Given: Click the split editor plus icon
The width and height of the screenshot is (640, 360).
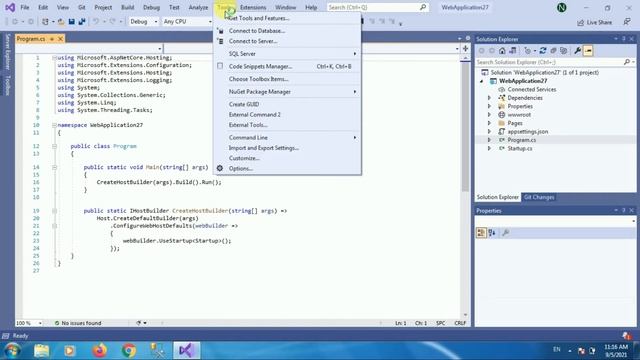Looking at the screenshot, I should (x=465, y=49).
